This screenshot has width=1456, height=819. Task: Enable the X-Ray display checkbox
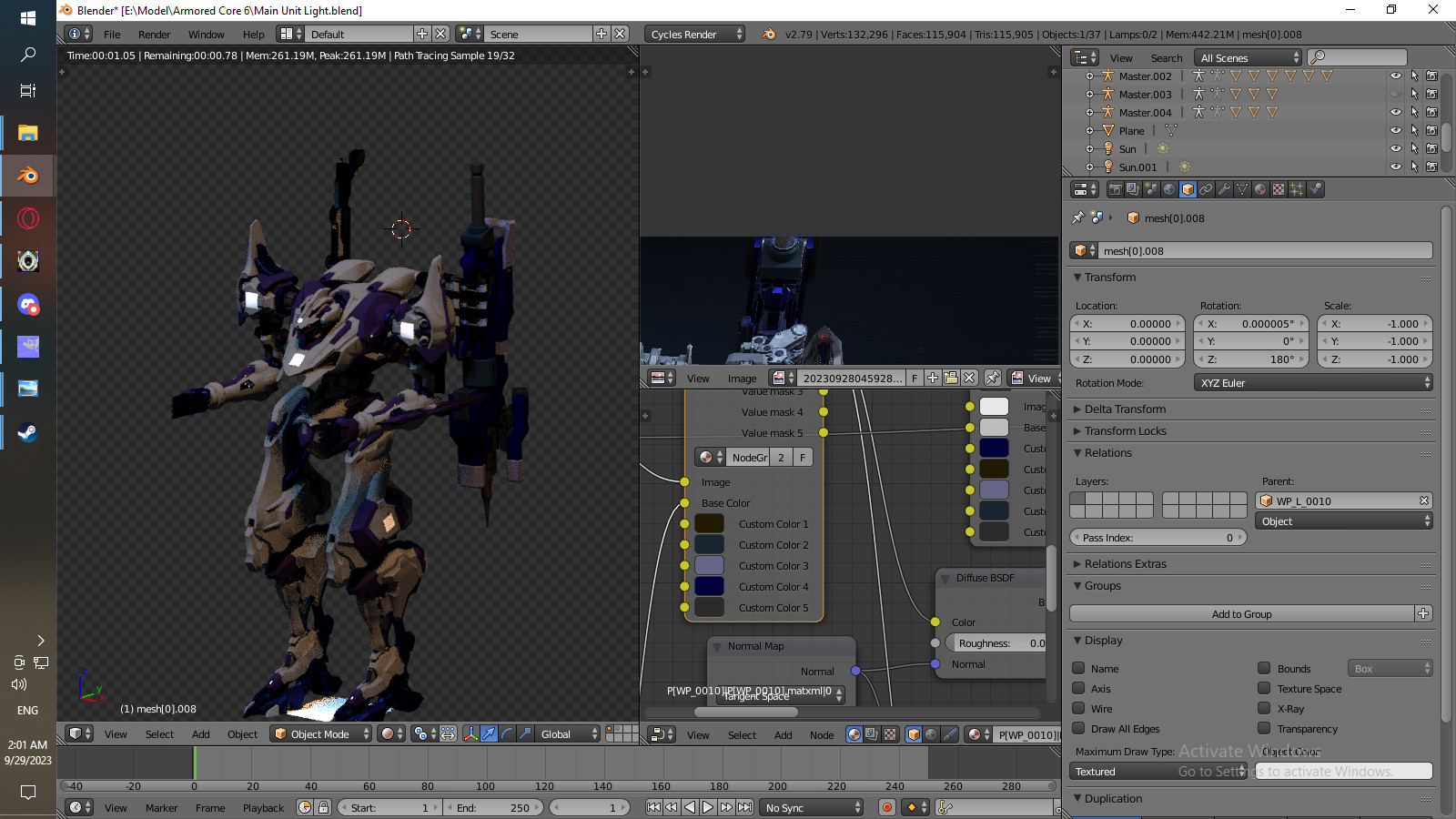[x=1264, y=708]
